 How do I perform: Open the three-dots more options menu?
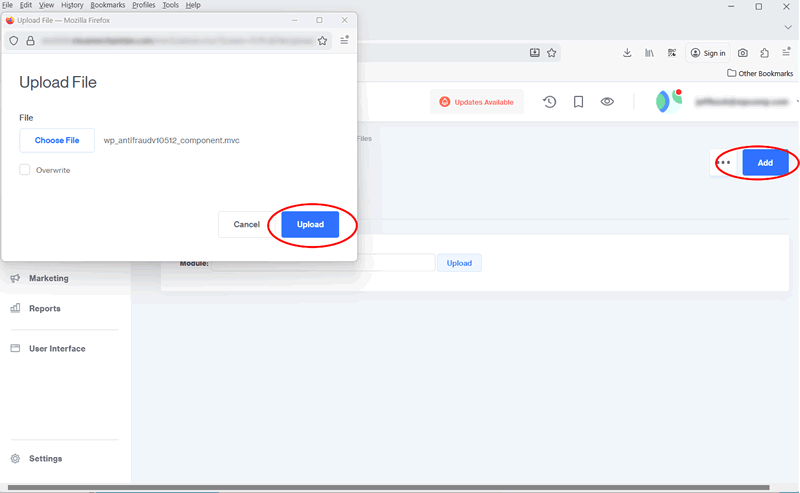pyautogui.click(x=723, y=163)
